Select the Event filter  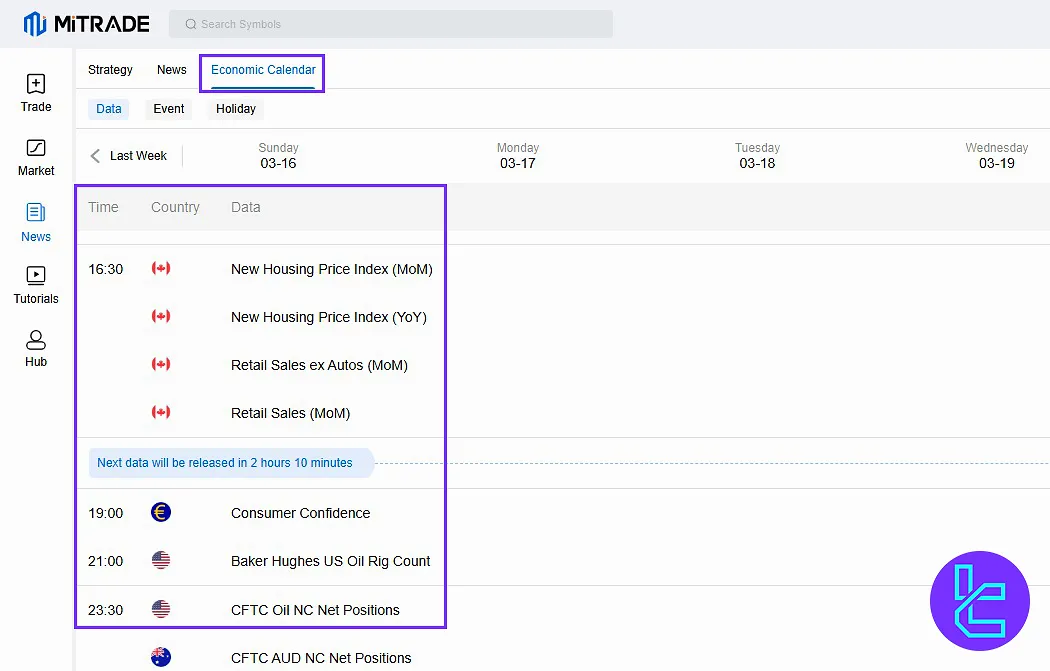pyautogui.click(x=169, y=109)
